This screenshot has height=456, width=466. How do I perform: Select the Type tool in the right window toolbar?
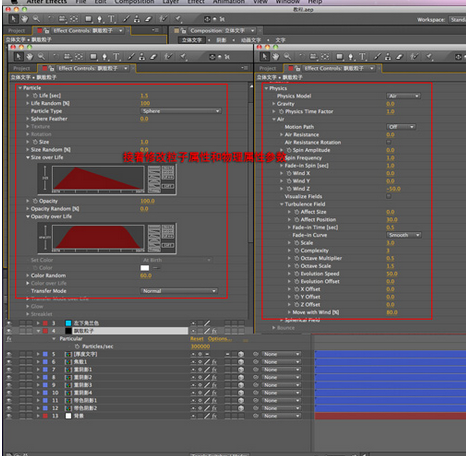click(x=362, y=57)
